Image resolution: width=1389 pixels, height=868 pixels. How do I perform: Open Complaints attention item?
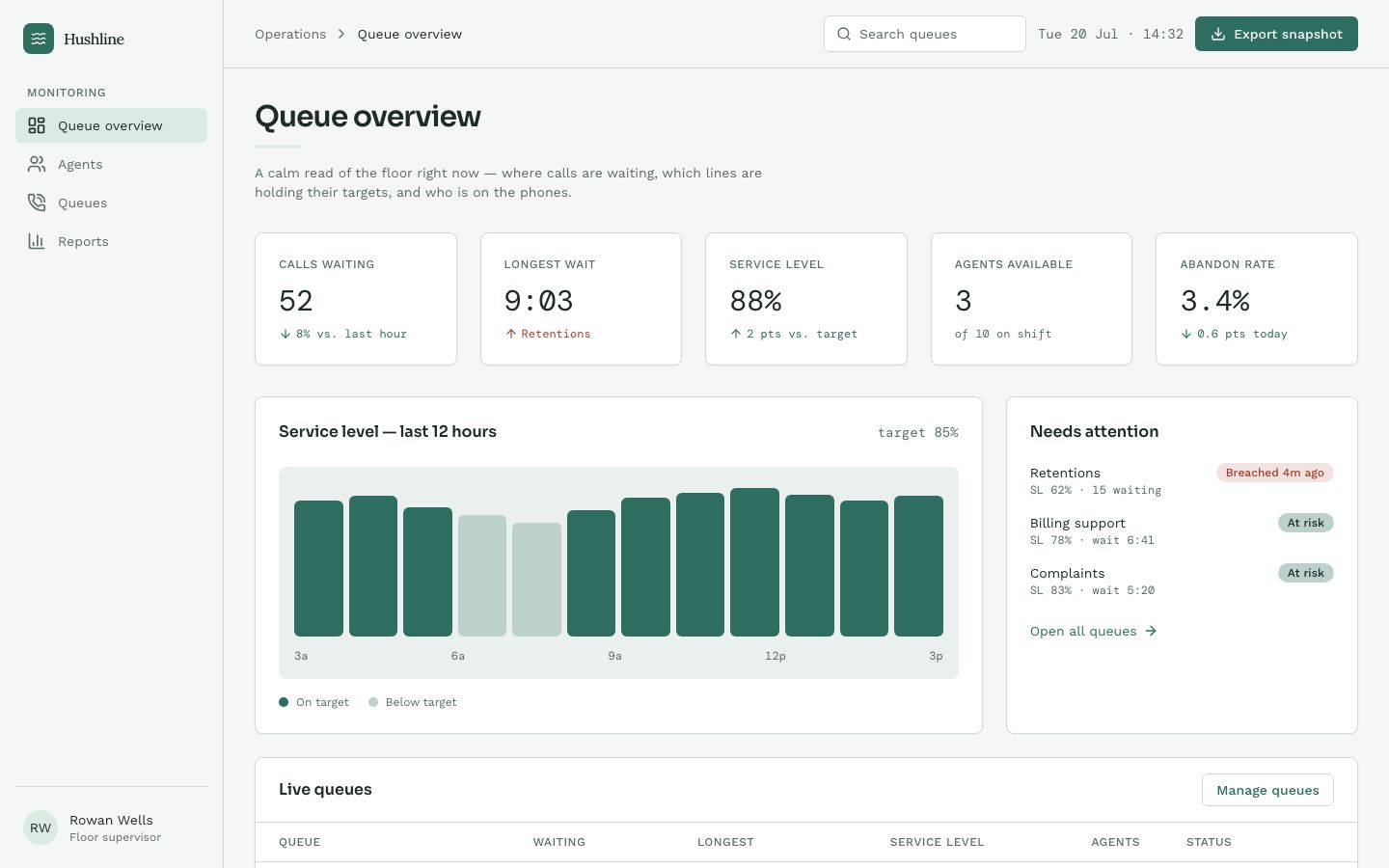(1182, 581)
